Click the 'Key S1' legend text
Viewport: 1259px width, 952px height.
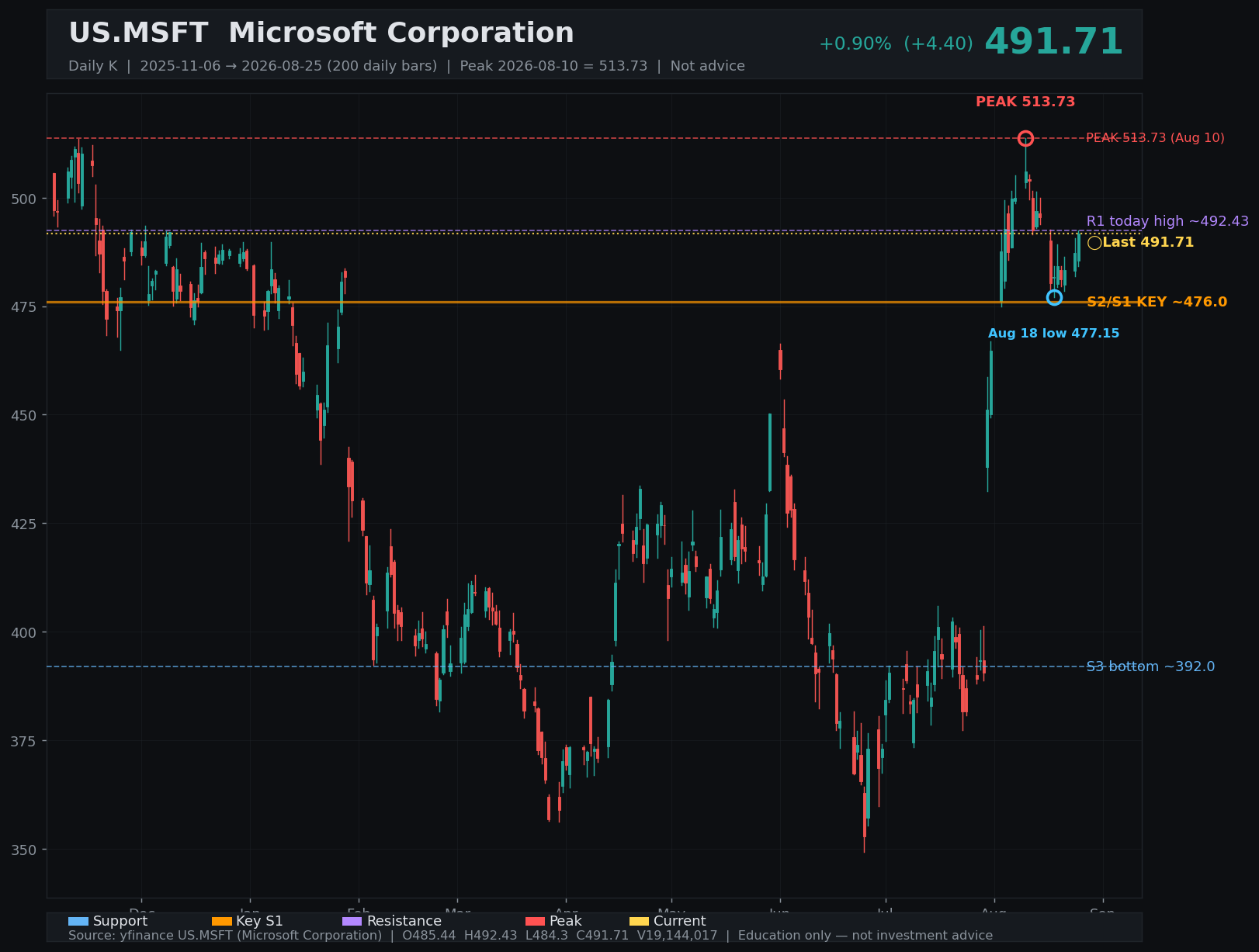[259, 922]
